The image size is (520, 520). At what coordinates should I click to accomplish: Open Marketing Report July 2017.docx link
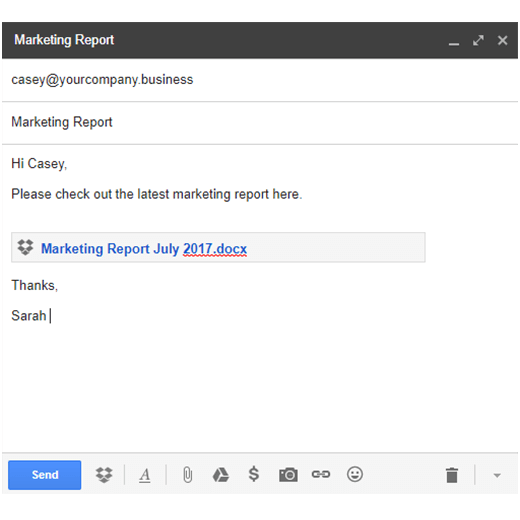(x=144, y=249)
